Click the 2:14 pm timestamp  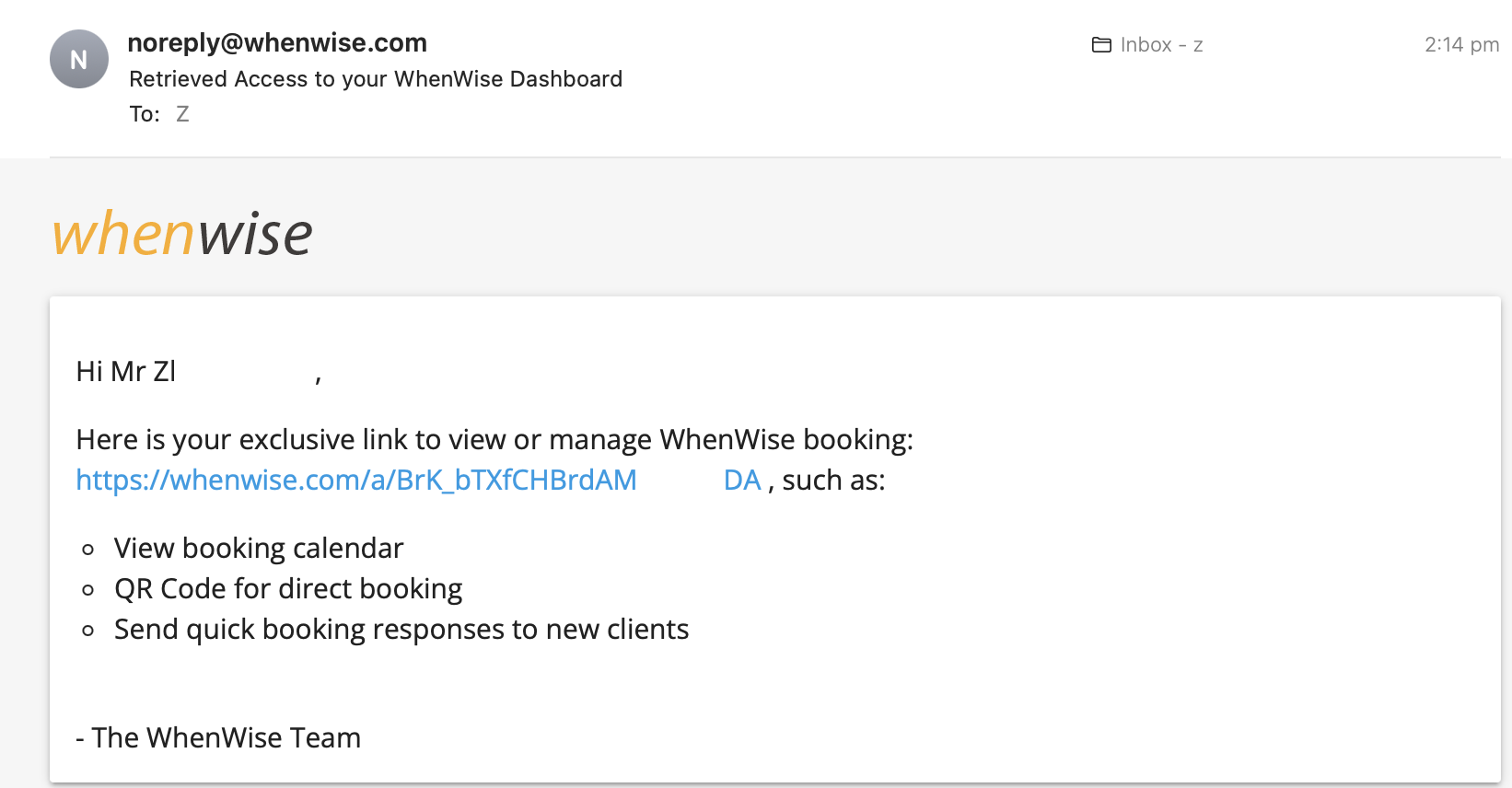point(1461,45)
